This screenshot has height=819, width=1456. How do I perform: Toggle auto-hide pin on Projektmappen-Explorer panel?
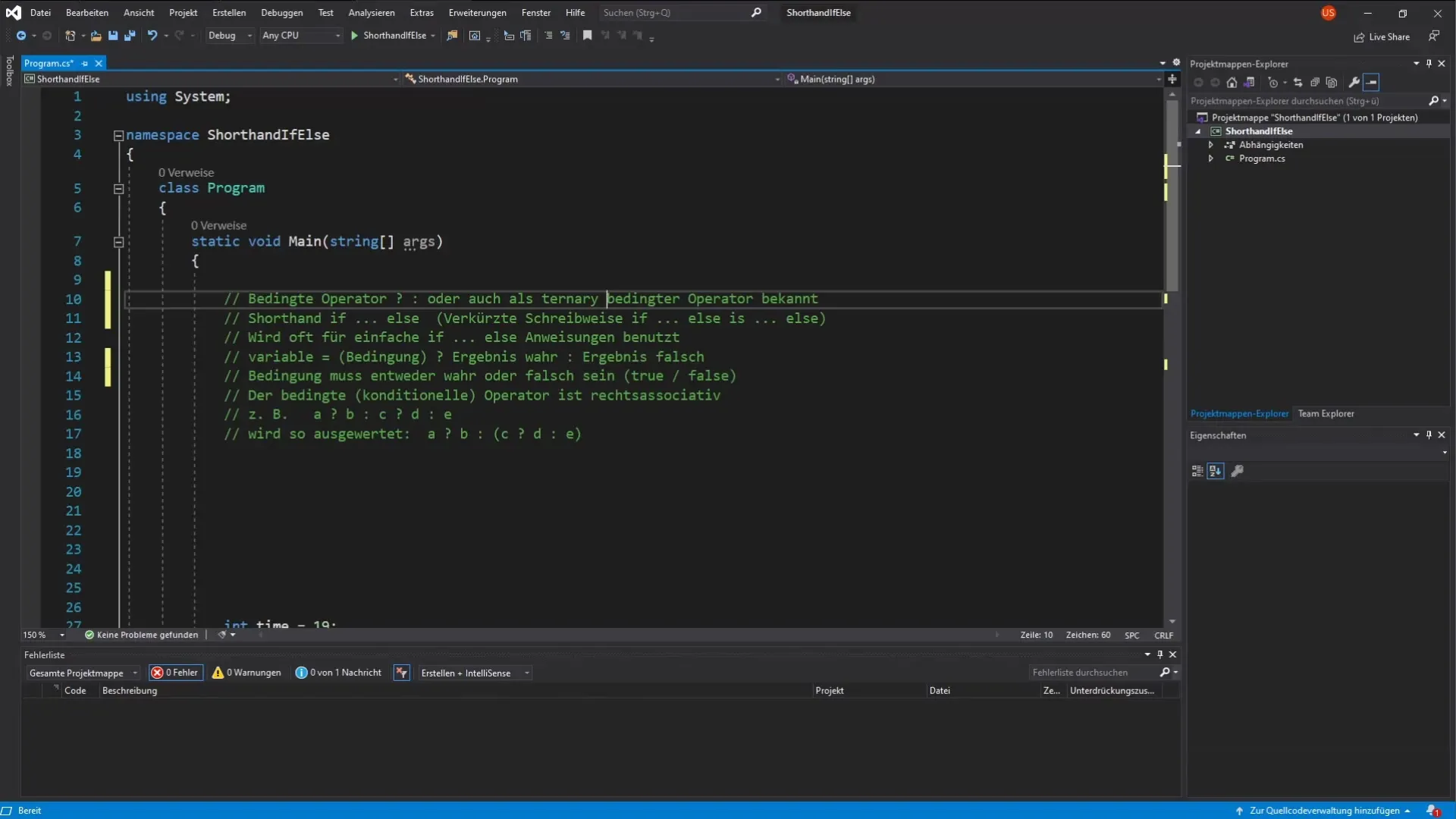(1429, 64)
